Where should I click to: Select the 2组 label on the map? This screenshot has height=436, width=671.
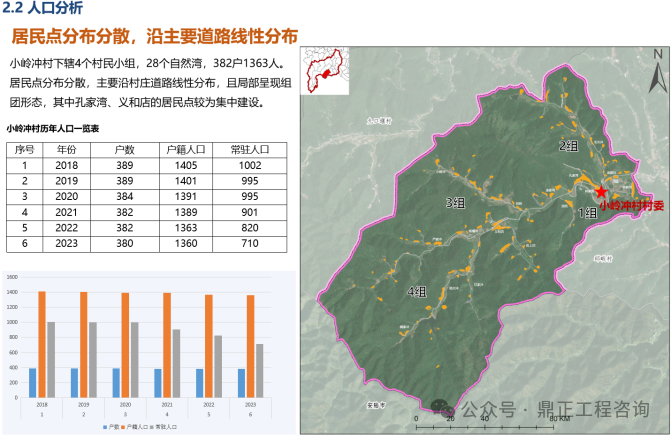[x=568, y=147]
